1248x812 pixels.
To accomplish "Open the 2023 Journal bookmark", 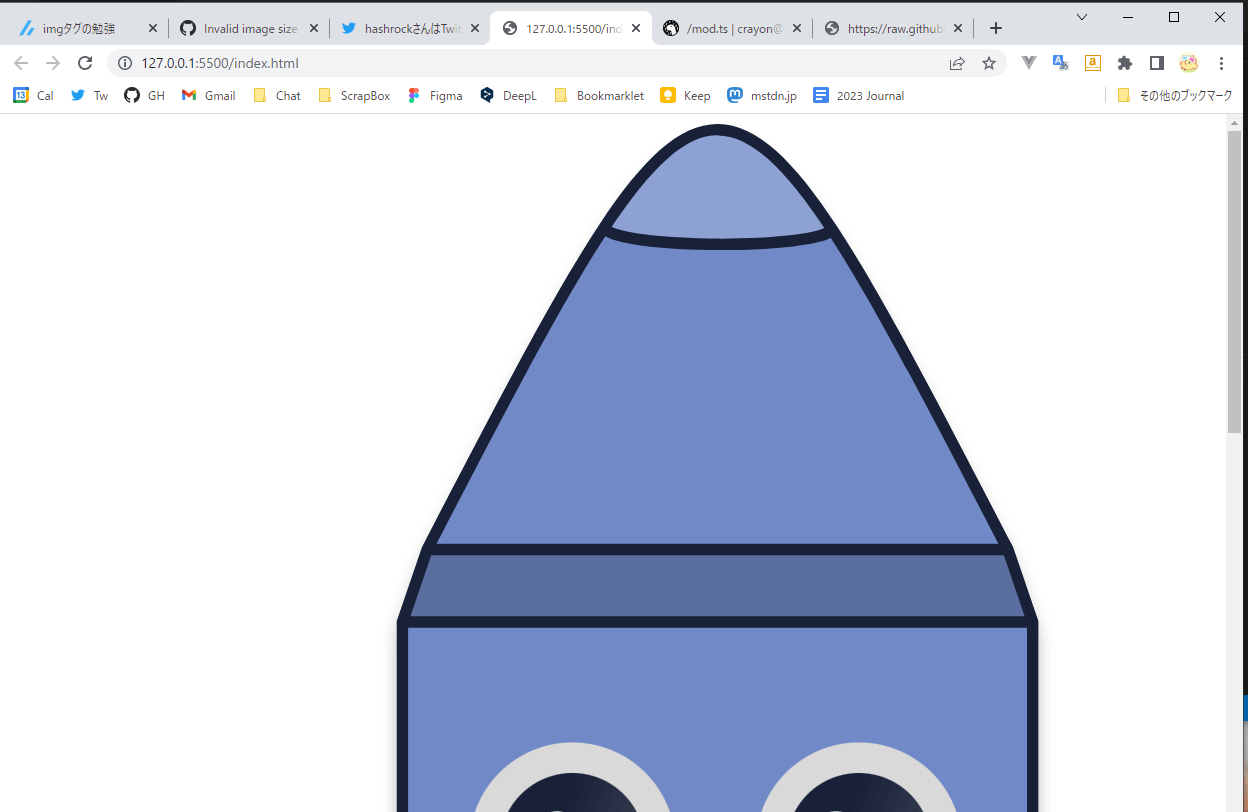I will coord(859,95).
